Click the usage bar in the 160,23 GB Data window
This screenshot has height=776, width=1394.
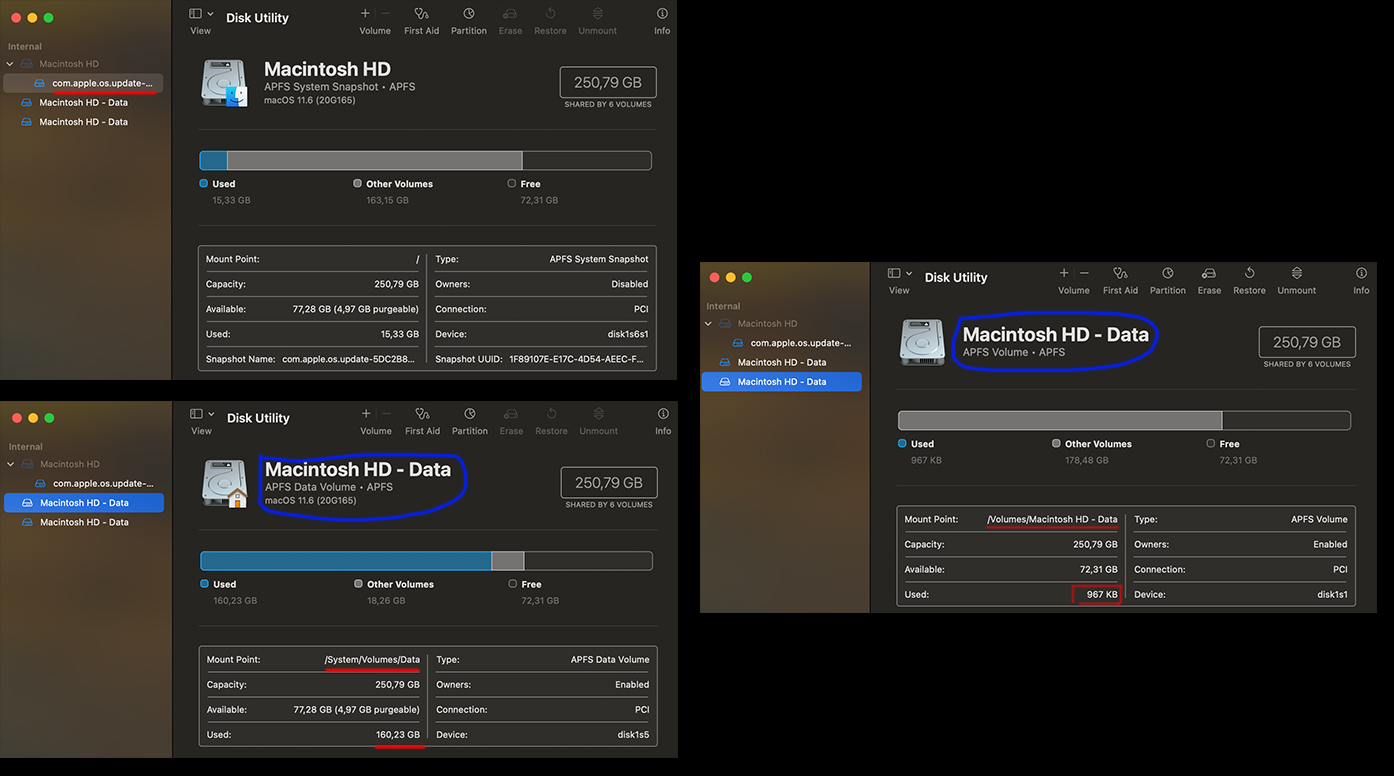click(427, 561)
